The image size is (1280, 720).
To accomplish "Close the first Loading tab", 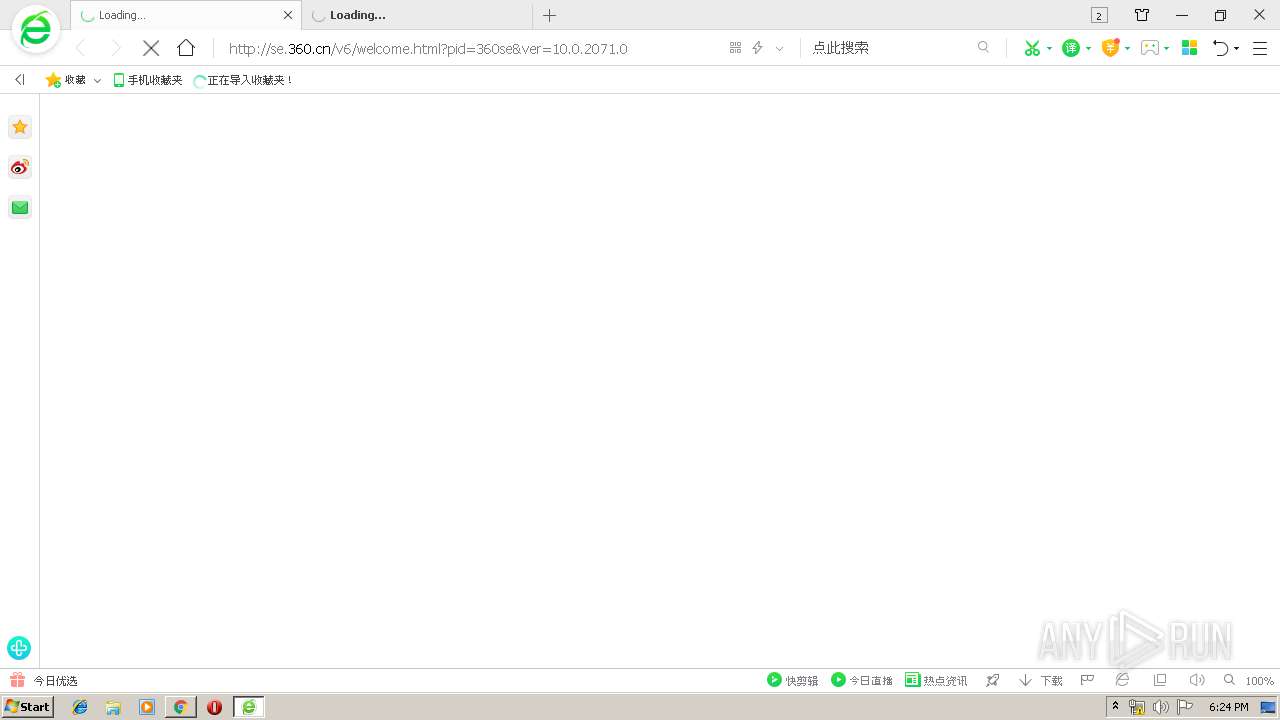I will click(288, 15).
